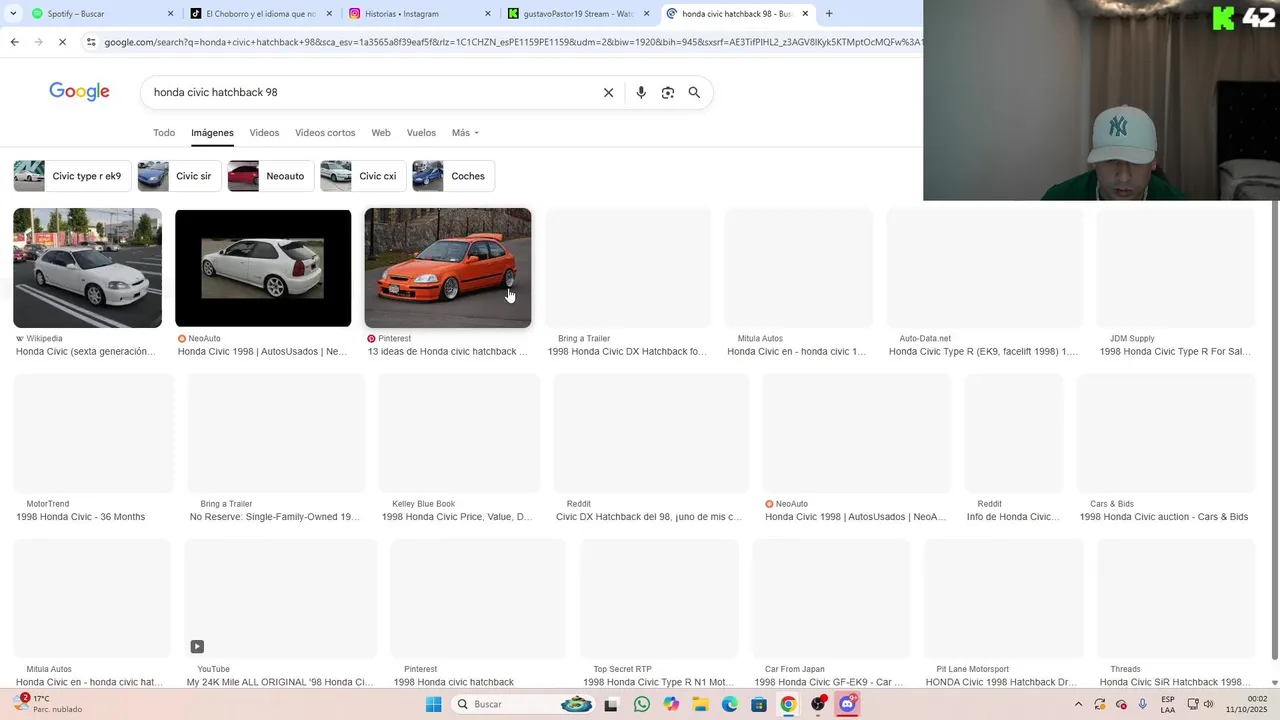Switch to the Videos tab

(x=264, y=133)
